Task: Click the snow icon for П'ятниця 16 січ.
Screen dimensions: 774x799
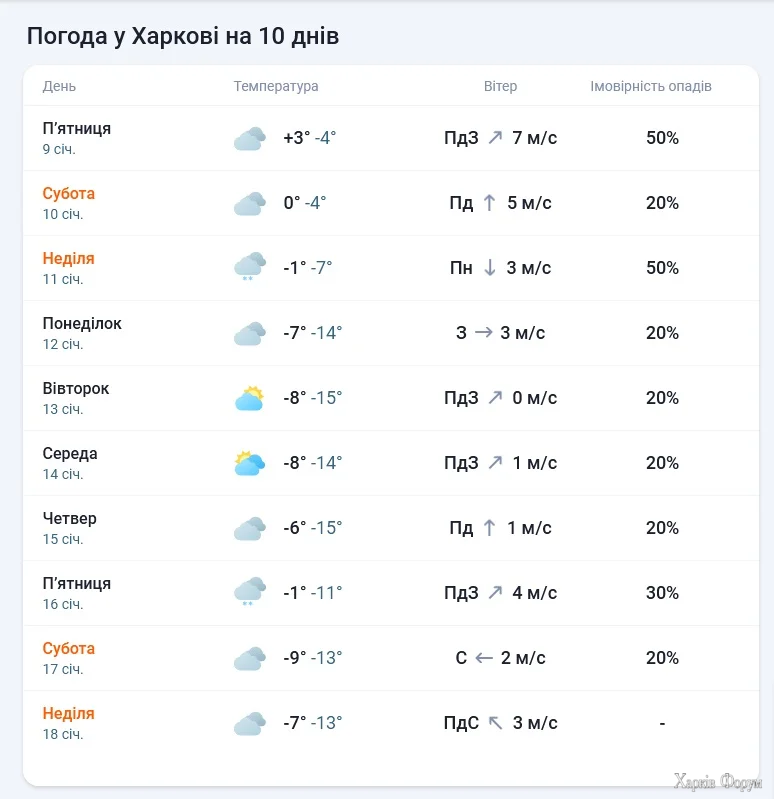Action: (249, 592)
